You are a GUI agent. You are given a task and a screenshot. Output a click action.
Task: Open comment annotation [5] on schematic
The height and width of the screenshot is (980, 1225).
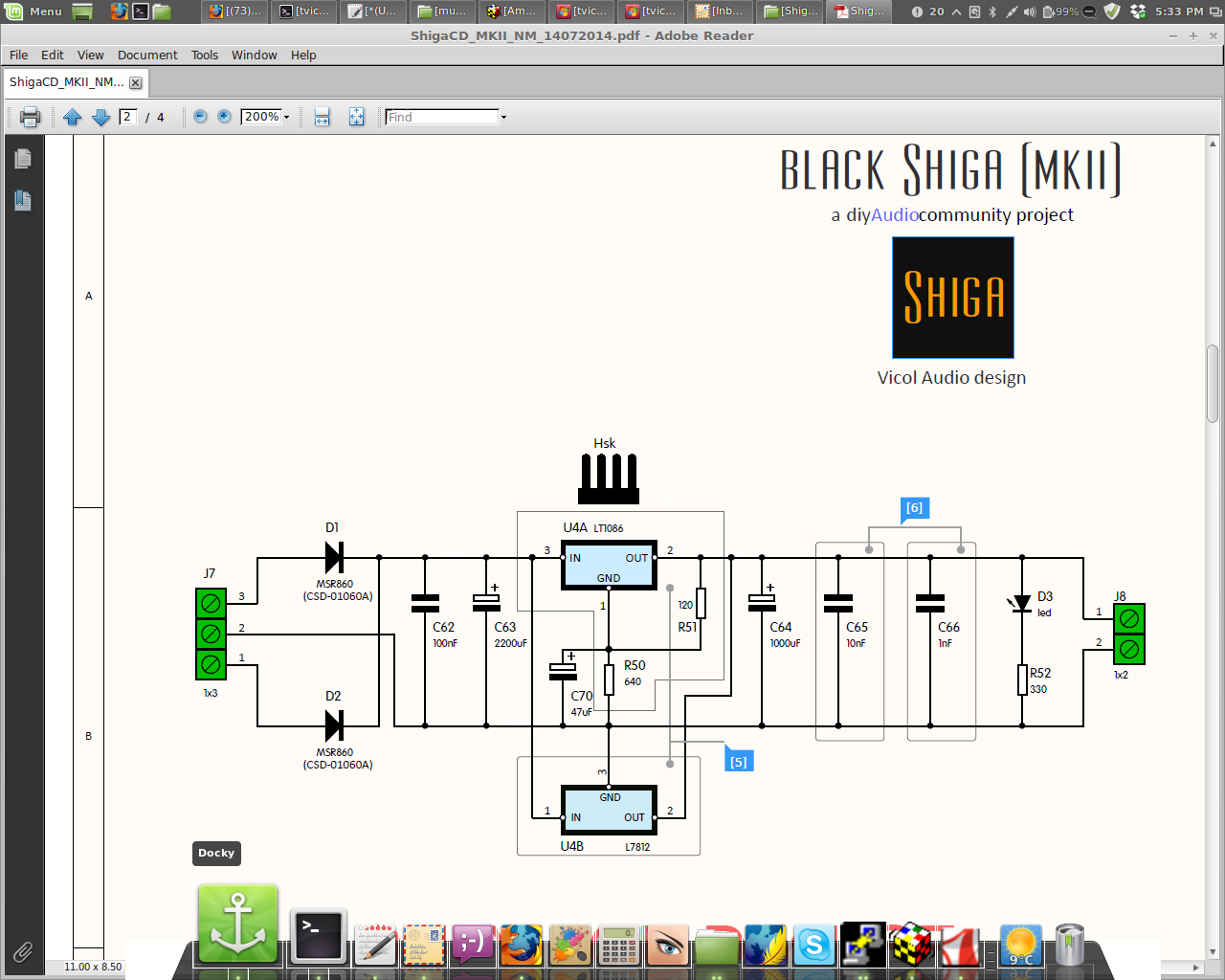click(x=739, y=761)
